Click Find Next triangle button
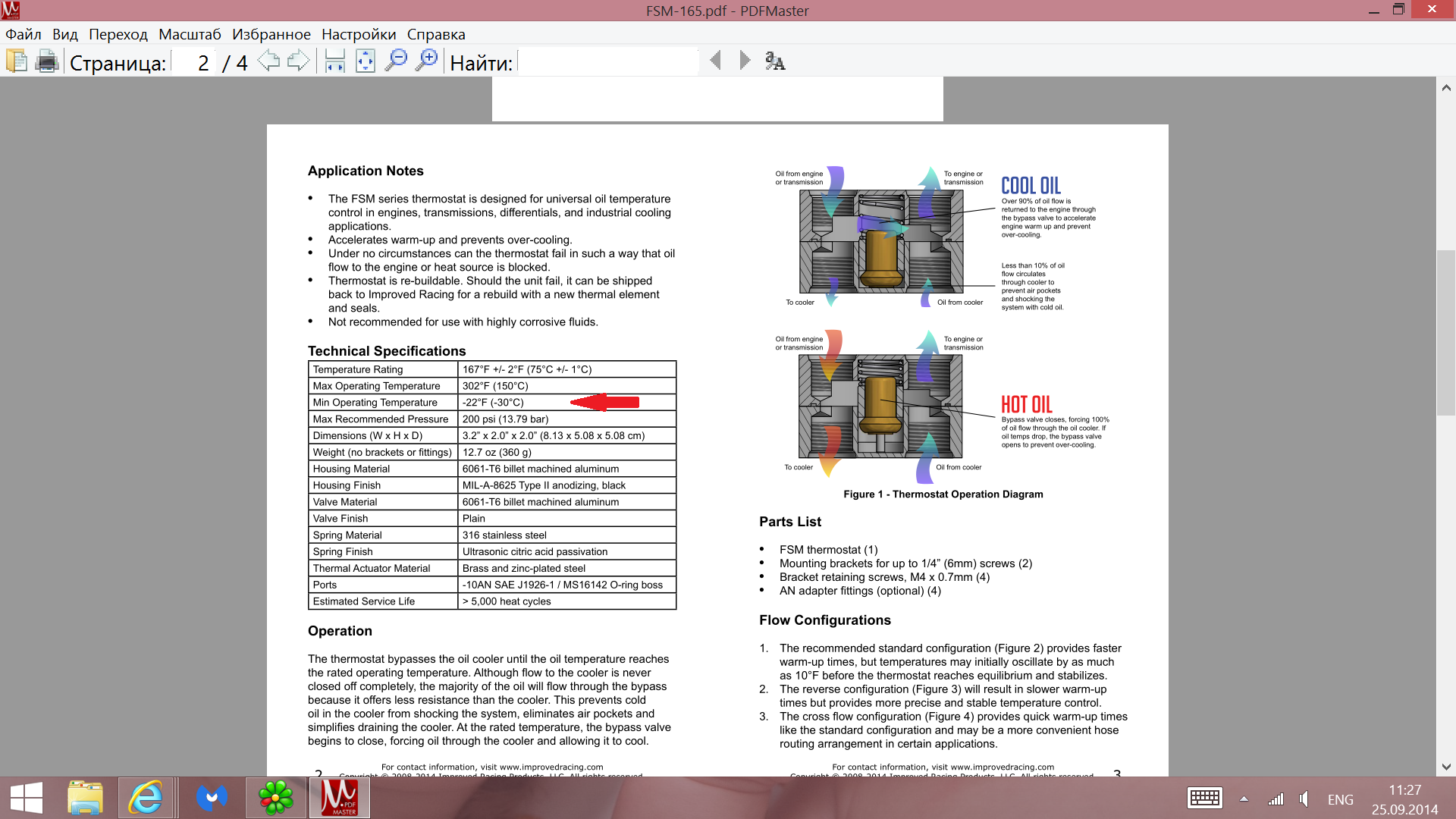The image size is (1456, 819). point(745,61)
